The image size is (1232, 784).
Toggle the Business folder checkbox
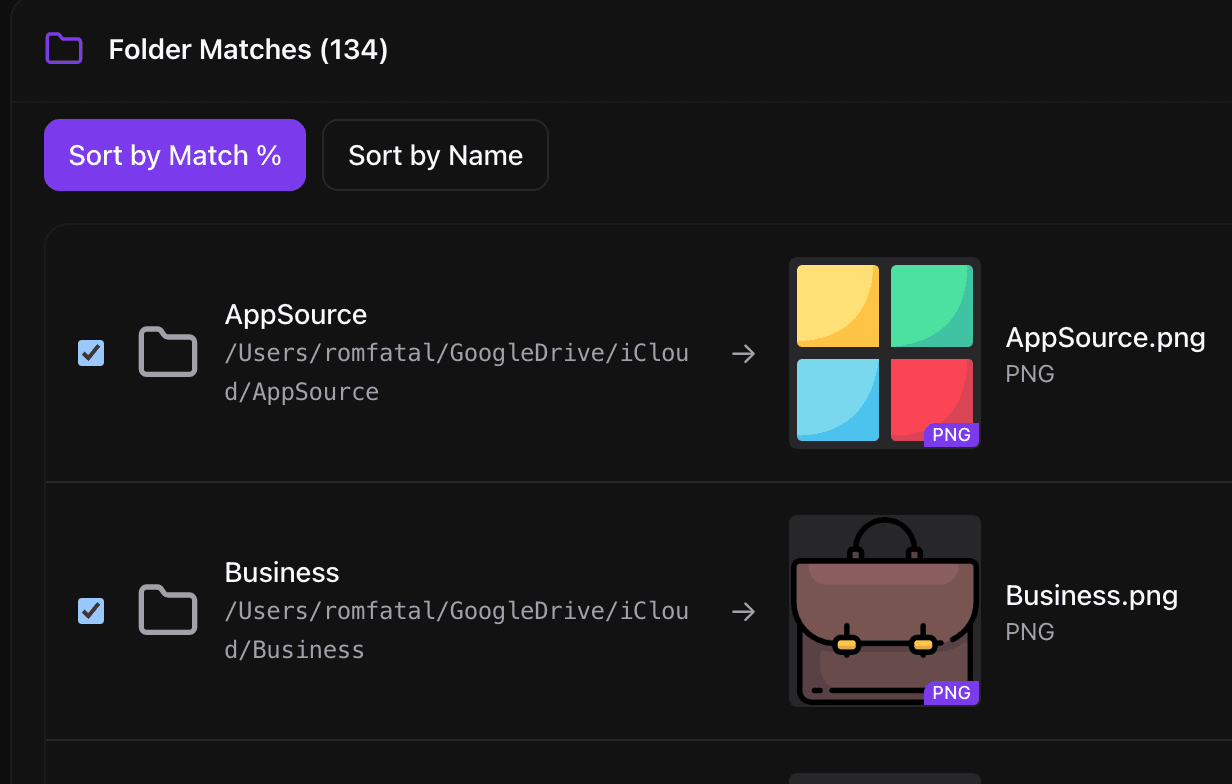[x=91, y=610]
